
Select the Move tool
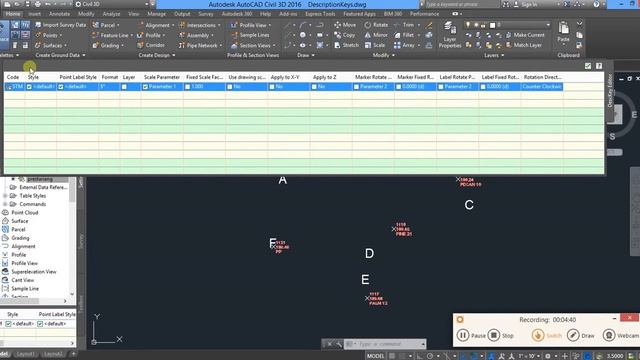pos(345,25)
